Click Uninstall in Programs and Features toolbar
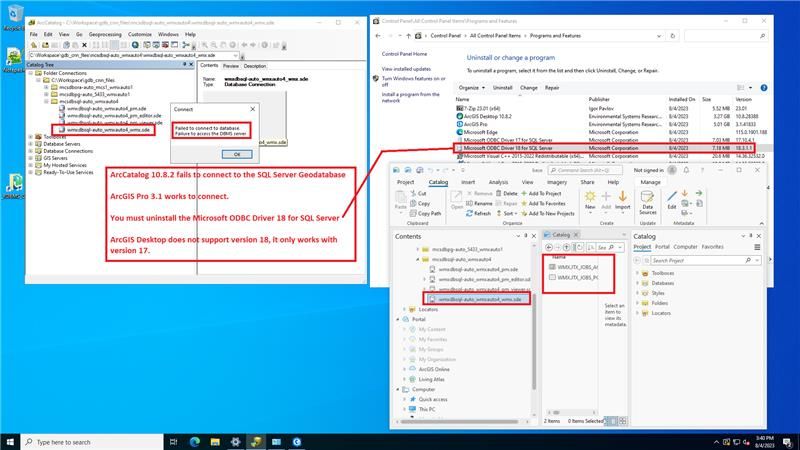The height and width of the screenshot is (450, 800). [x=502, y=88]
